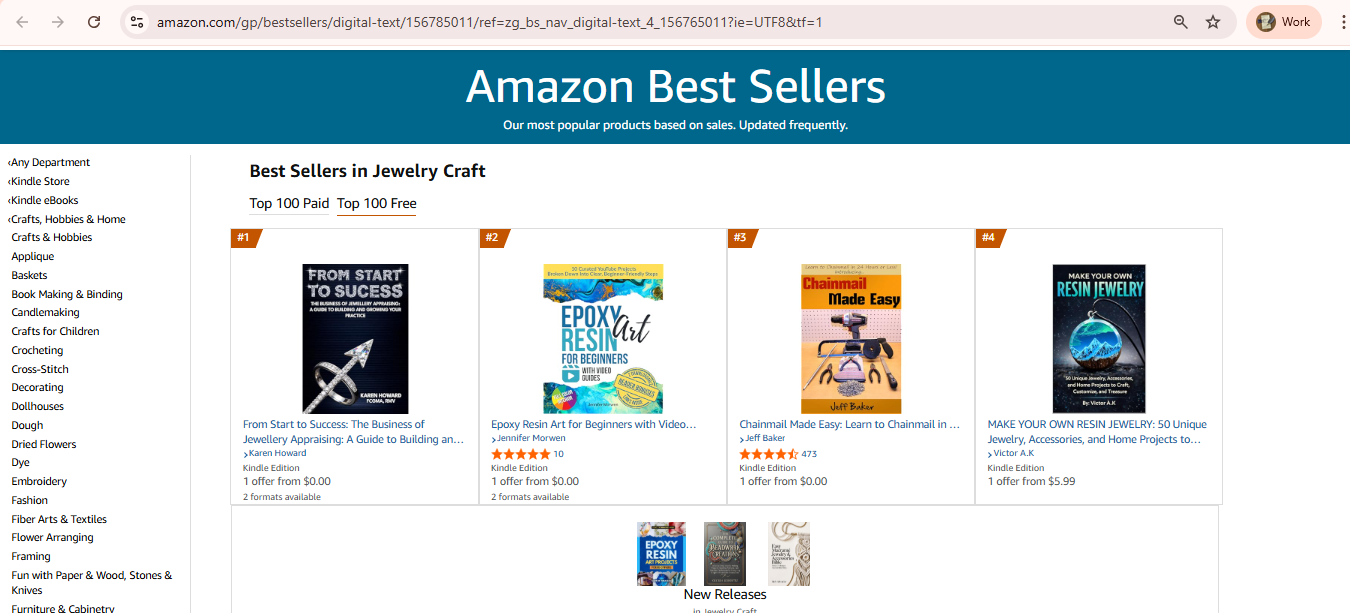Open the Chainmail Made Easy title link
Image resolution: width=1350 pixels, height=613 pixels.
849,425
